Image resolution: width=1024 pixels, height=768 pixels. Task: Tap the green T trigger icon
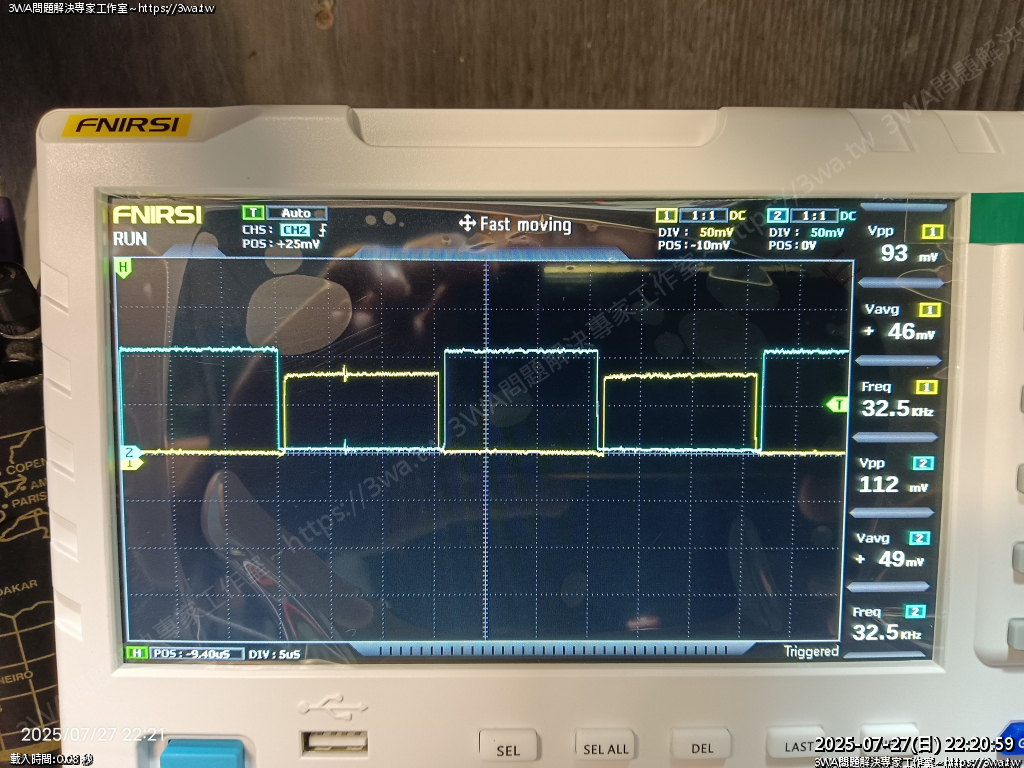(253, 213)
